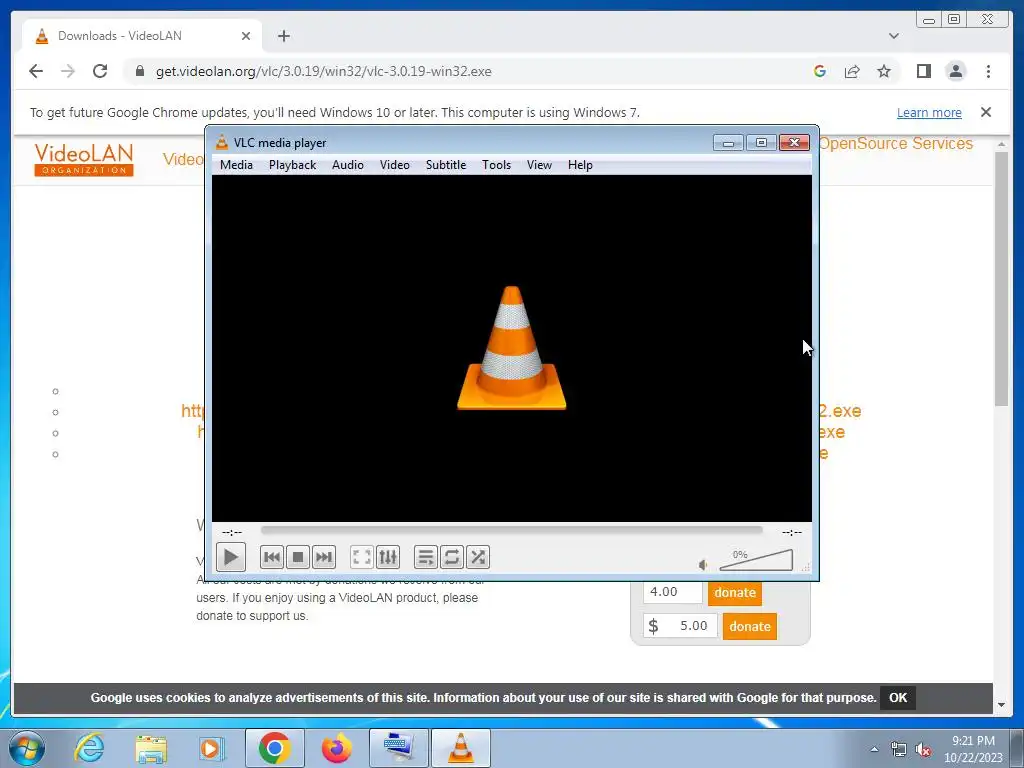The width and height of the screenshot is (1024, 768).
Task: Open the Media menu in VLC
Action: pos(236,165)
